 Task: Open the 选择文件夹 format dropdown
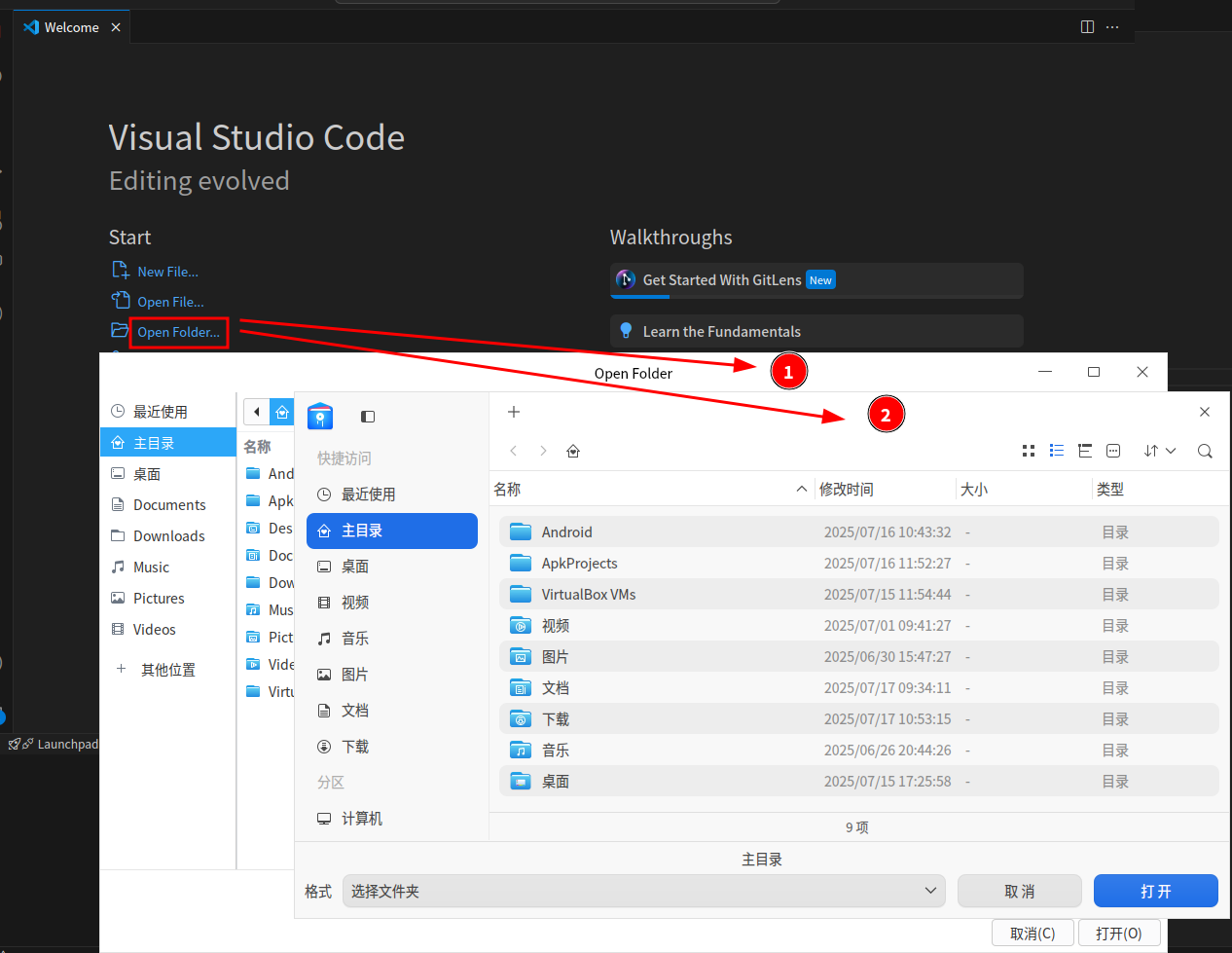[644, 891]
